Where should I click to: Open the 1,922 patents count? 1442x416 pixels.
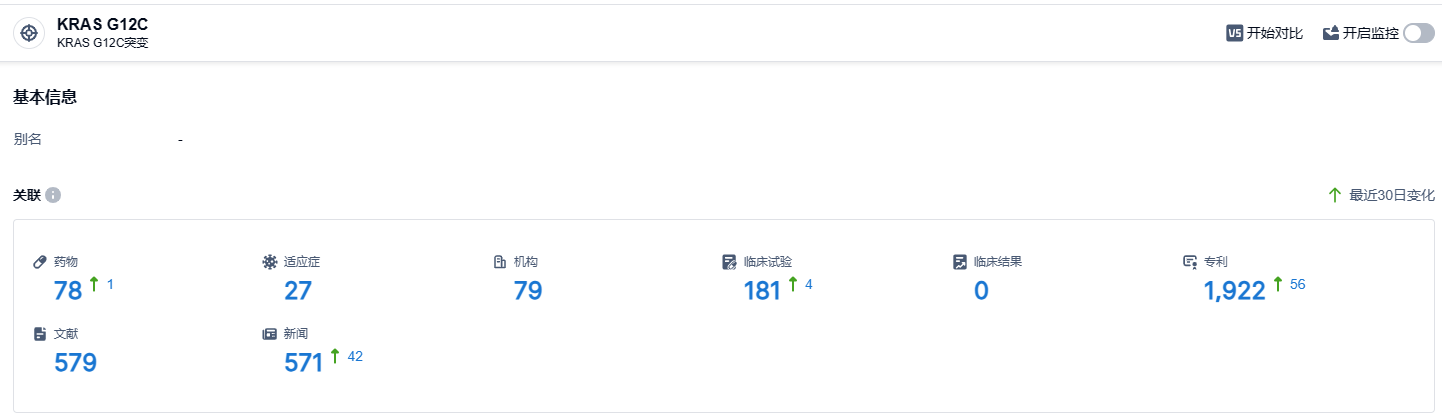tap(1235, 291)
